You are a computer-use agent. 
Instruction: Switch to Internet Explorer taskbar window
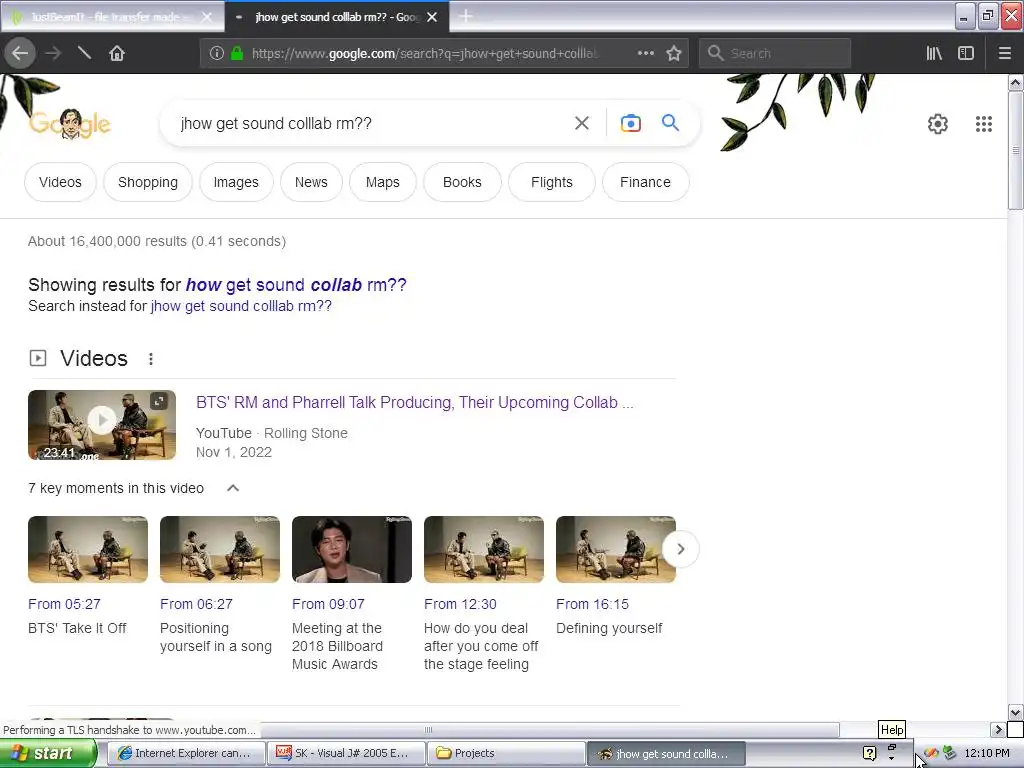pyautogui.click(x=186, y=753)
